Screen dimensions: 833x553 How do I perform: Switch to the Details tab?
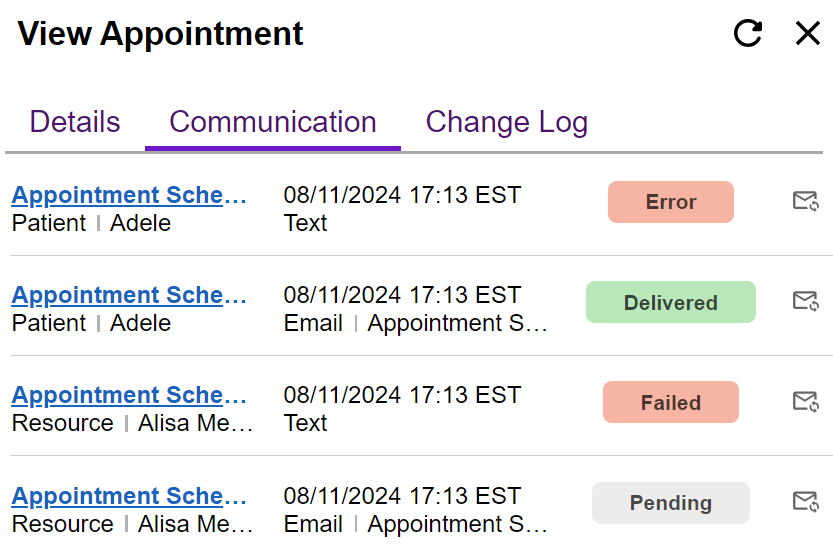(x=75, y=122)
